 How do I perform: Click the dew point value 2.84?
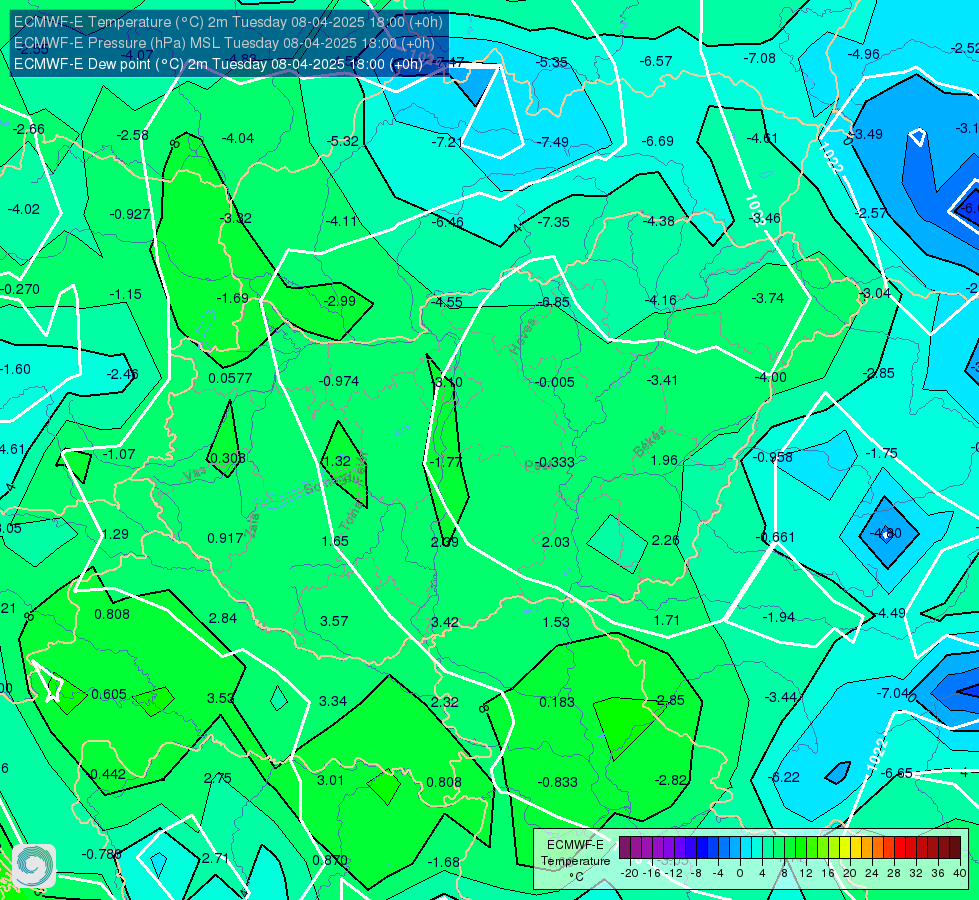coord(223,618)
